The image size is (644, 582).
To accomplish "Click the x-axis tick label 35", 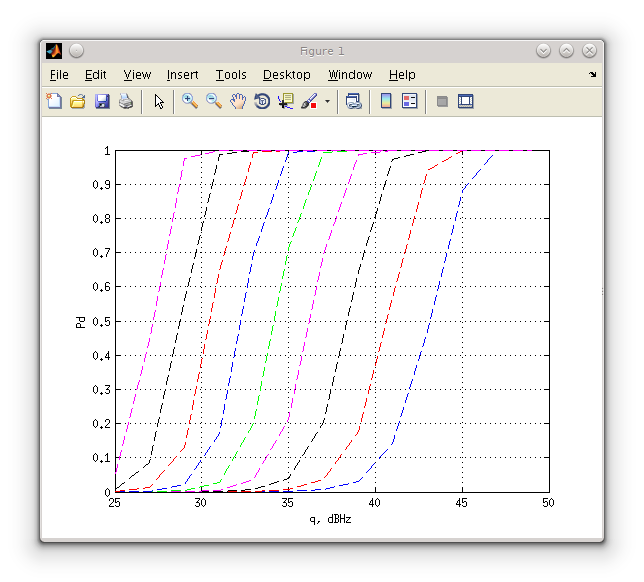I will point(288,503).
